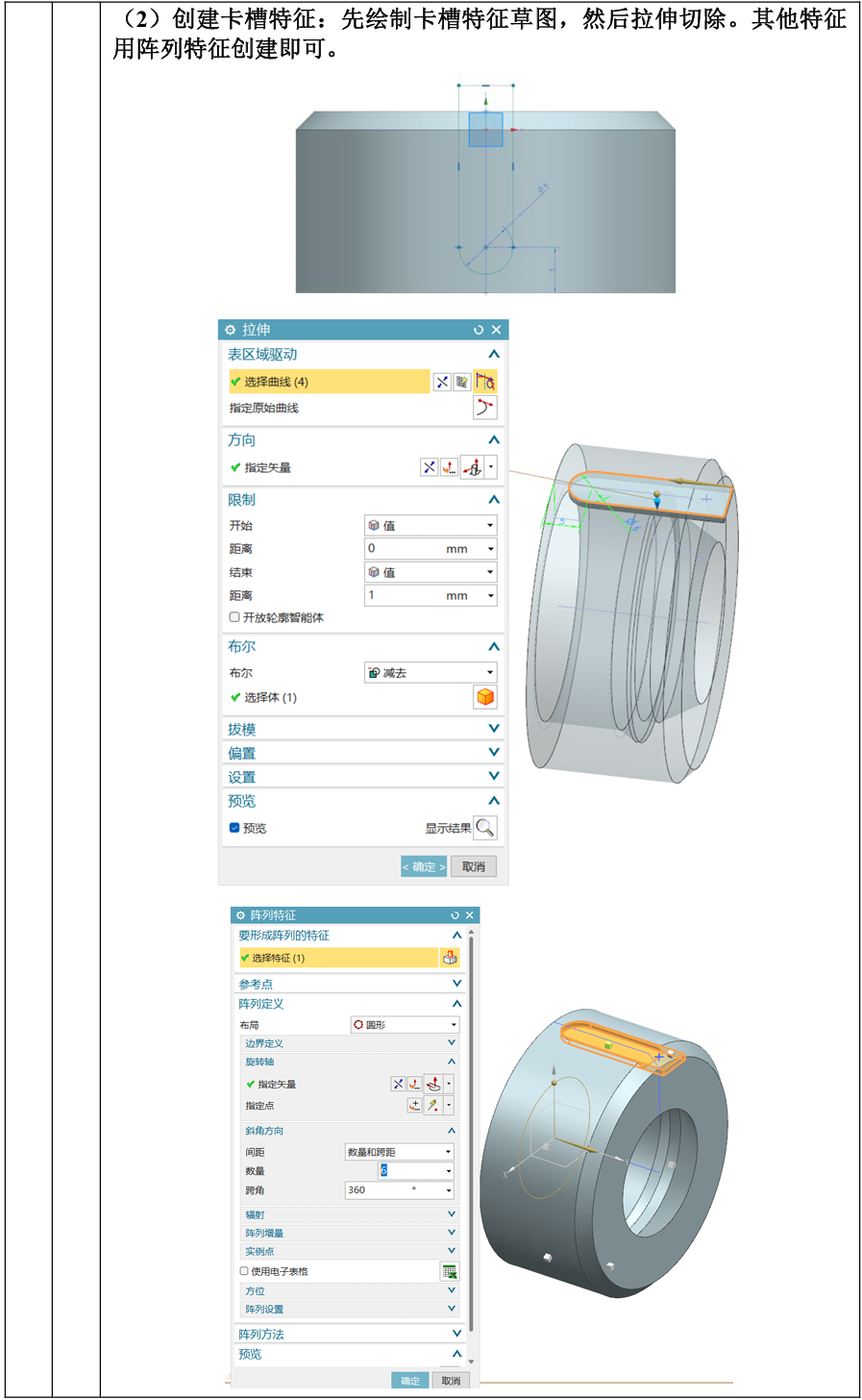Viewport: 862px width, 1400px height.
Task: Open the 布局 圆形 dropdown
Action: pyautogui.click(x=405, y=1025)
